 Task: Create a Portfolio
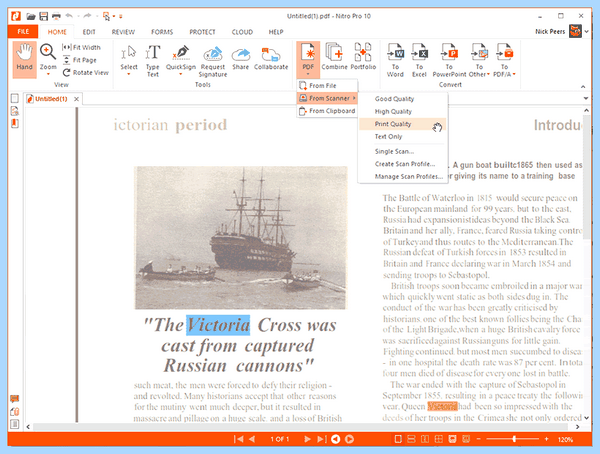(x=363, y=57)
